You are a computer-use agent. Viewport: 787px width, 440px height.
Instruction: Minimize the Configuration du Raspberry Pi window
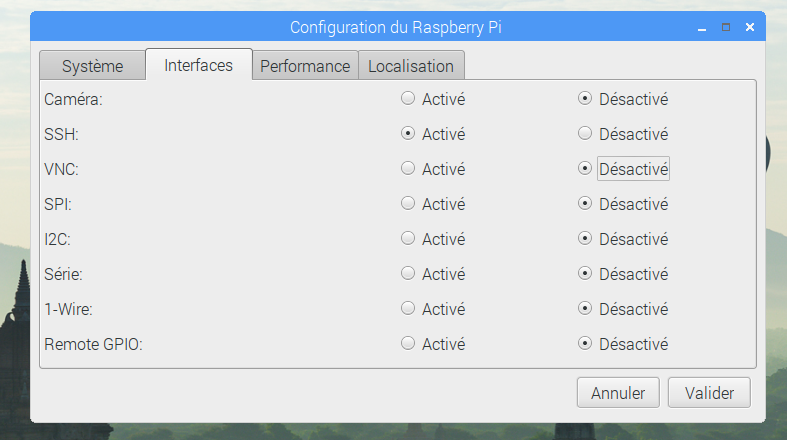[702, 28]
